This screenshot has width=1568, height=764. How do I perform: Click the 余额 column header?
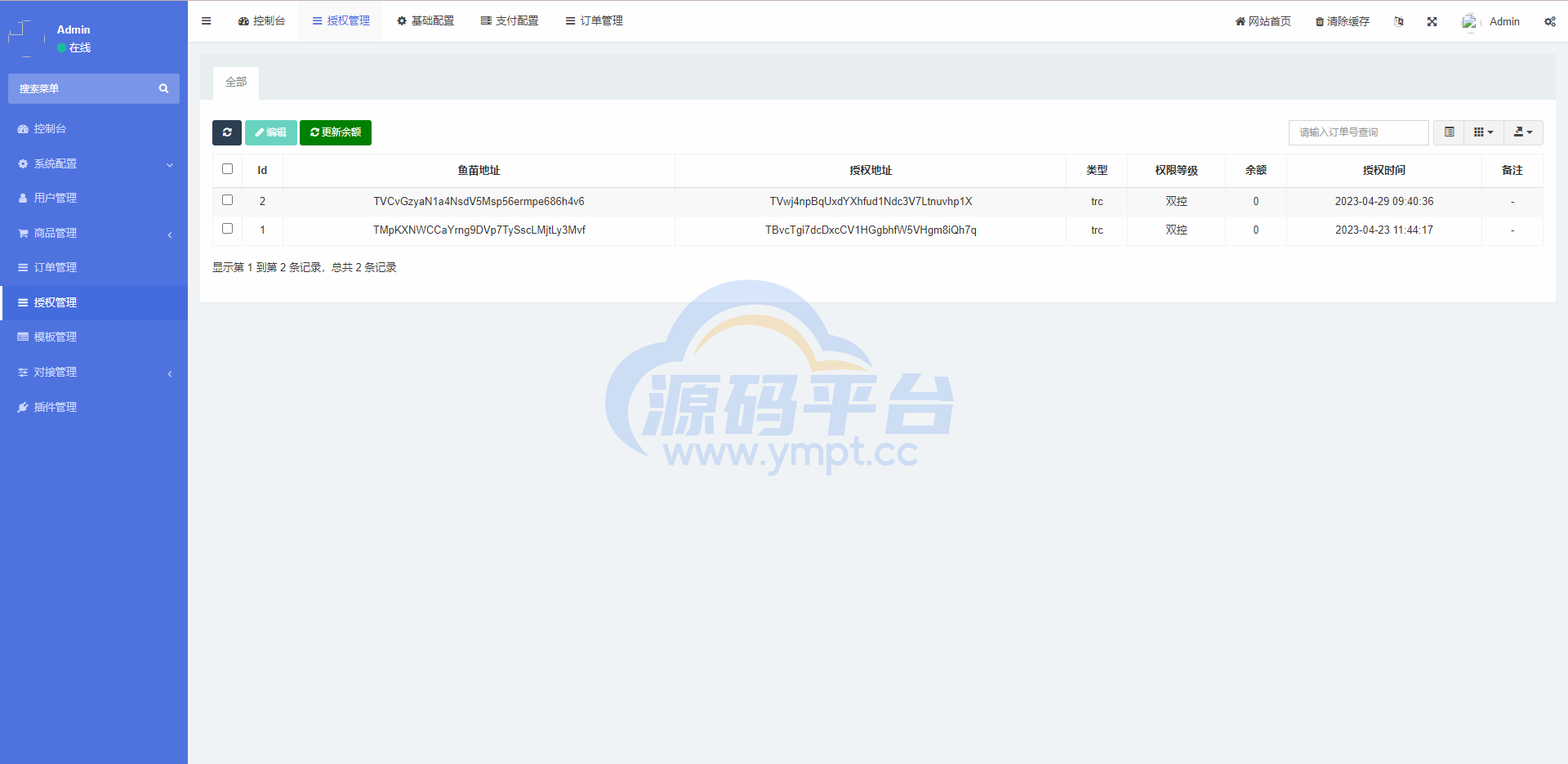pyautogui.click(x=1256, y=170)
